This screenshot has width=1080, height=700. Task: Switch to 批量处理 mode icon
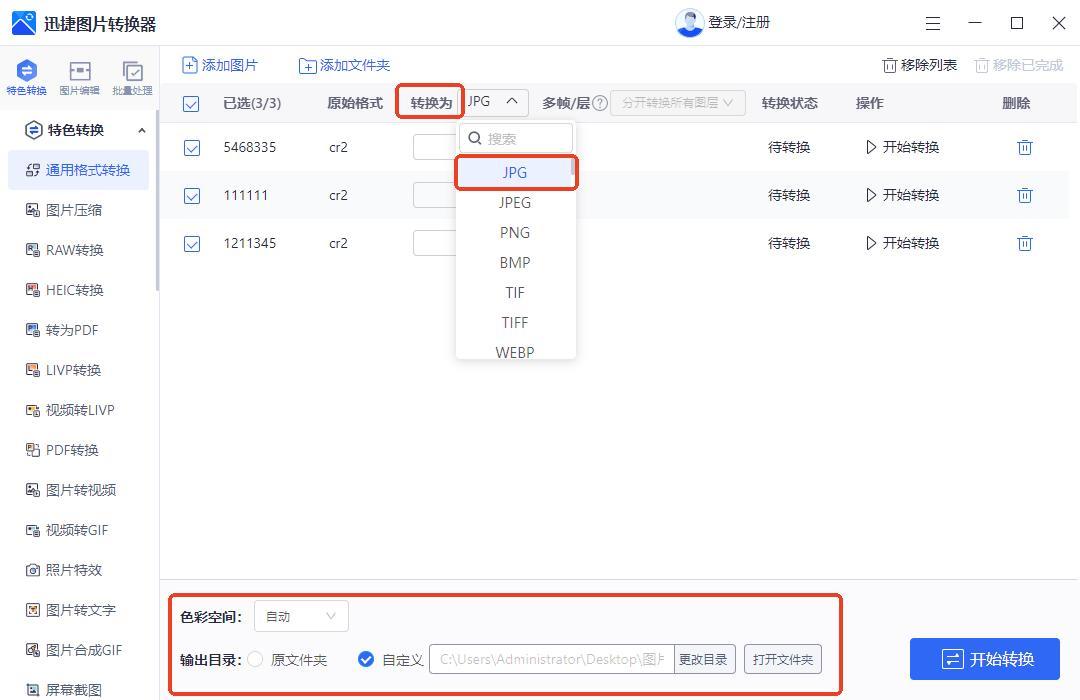click(132, 72)
